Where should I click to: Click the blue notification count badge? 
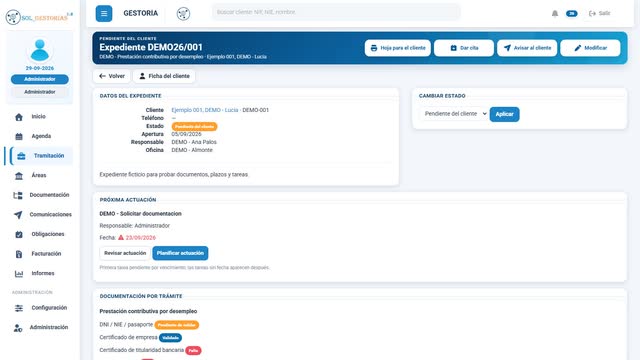tap(571, 13)
